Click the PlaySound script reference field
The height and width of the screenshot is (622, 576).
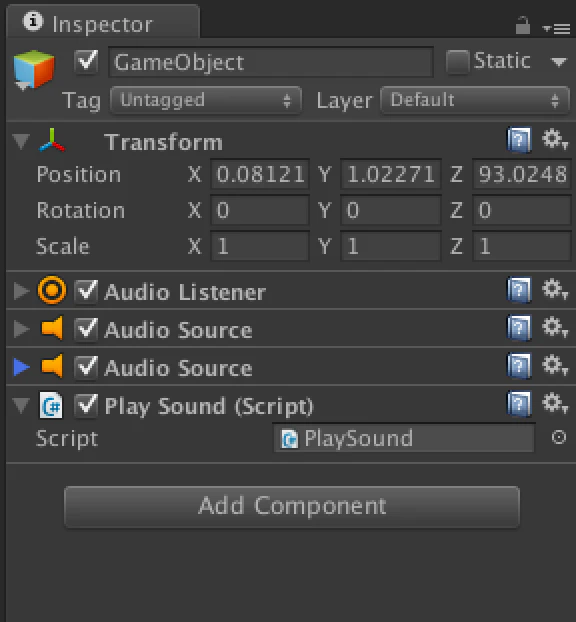point(404,438)
